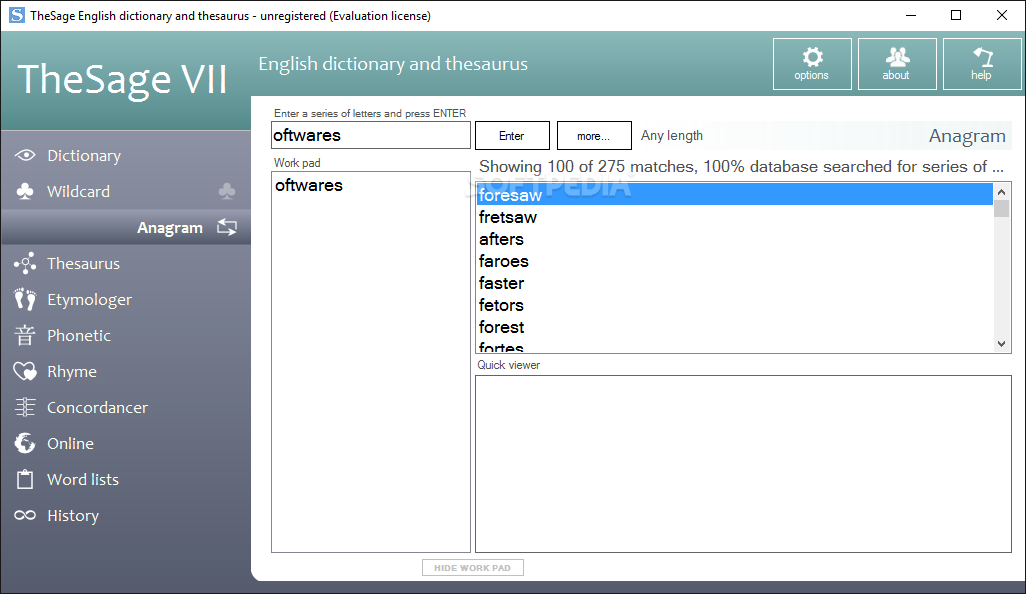
Task: Click the HIDE WORK PAD button
Action: click(472, 568)
